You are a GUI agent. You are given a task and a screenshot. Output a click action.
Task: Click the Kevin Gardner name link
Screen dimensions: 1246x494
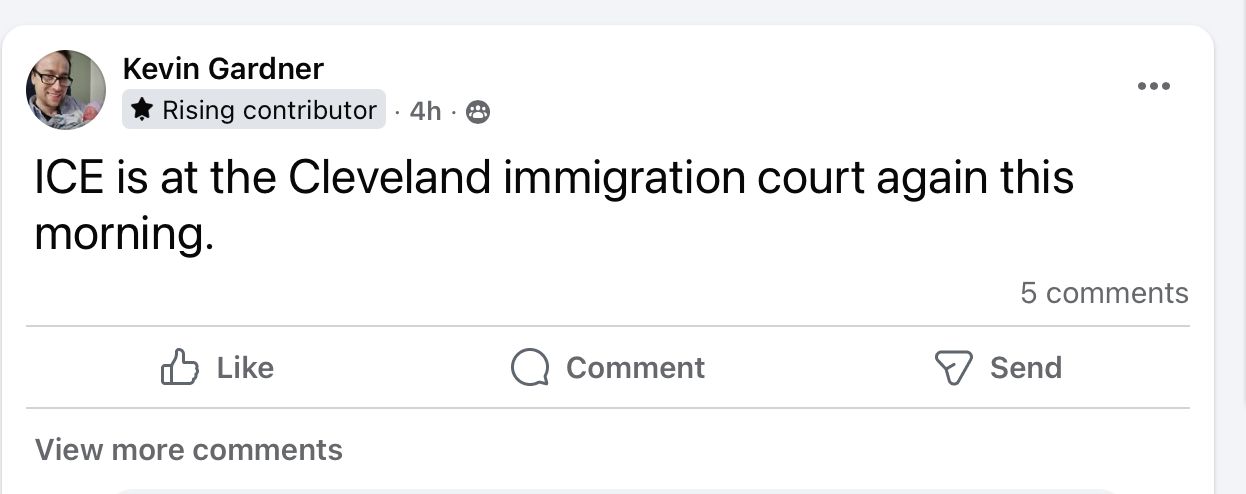pos(223,69)
